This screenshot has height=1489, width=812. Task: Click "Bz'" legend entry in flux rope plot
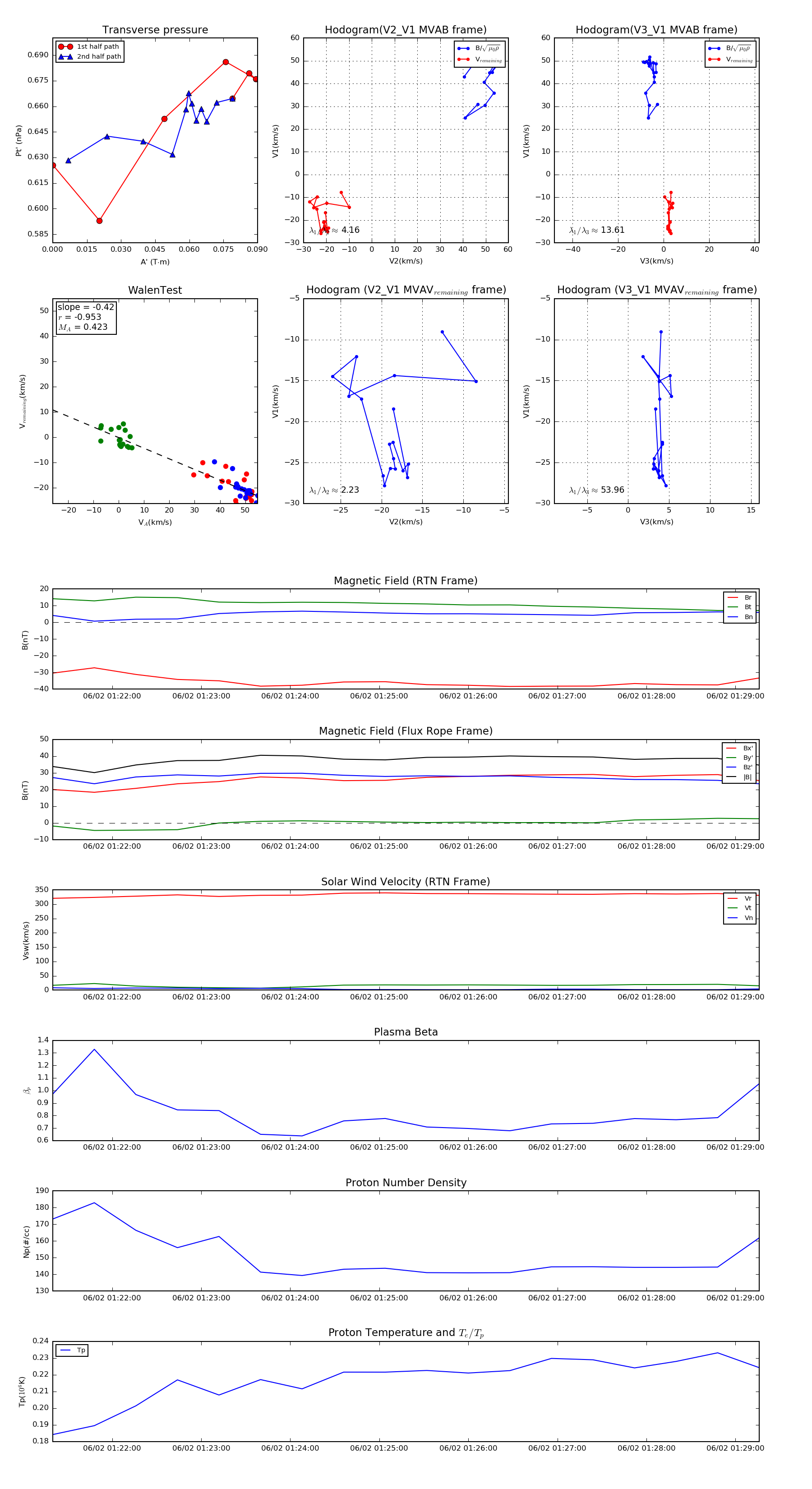click(x=739, y=767)
